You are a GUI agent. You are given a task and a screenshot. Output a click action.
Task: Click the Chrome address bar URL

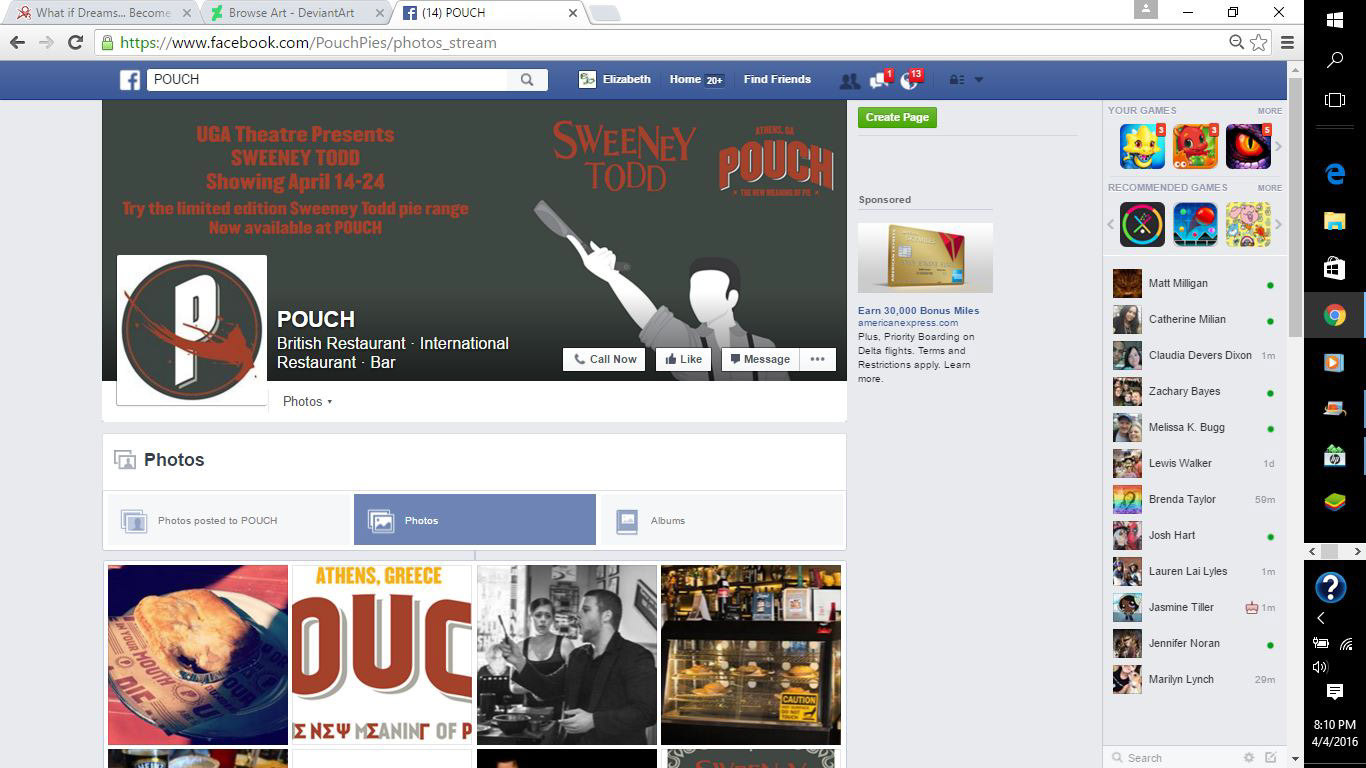click(x=308, y=42)
